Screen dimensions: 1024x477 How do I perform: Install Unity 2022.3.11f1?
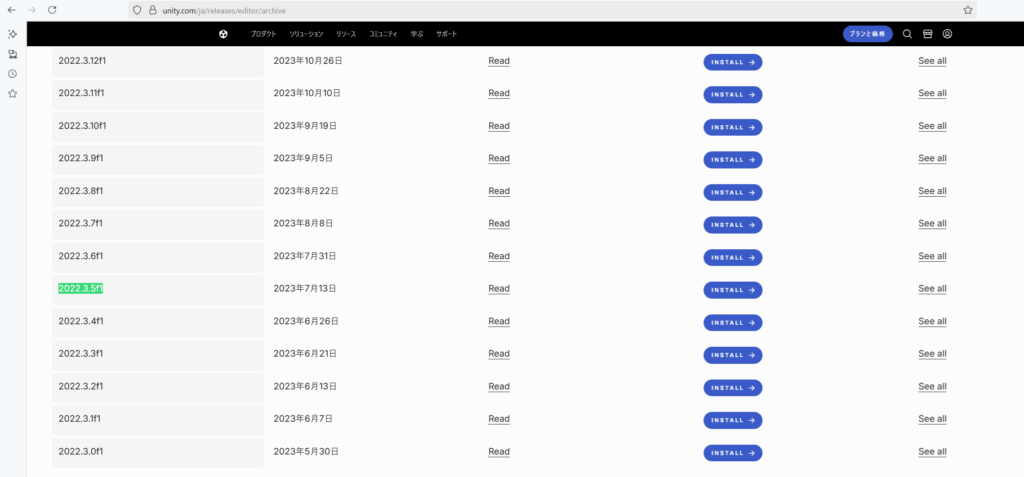pos(733,95)
